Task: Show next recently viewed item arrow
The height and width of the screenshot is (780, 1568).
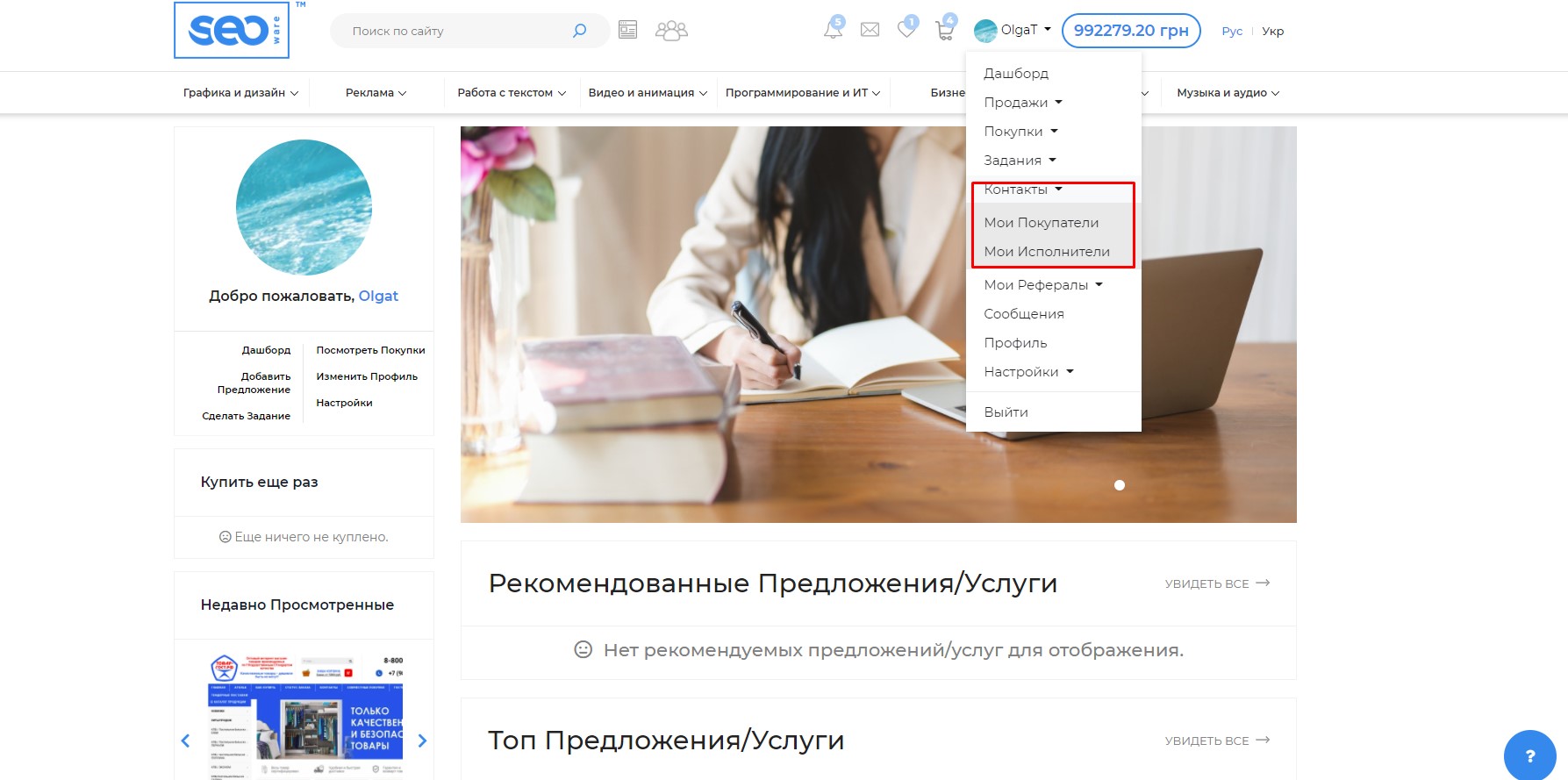Action: [x=422, y=741]
